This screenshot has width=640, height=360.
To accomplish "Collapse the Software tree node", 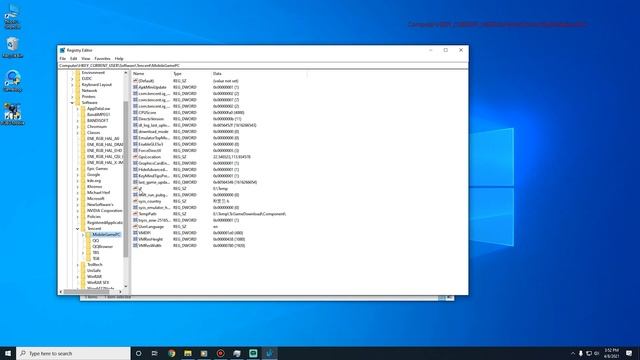I will coord(72,103).
